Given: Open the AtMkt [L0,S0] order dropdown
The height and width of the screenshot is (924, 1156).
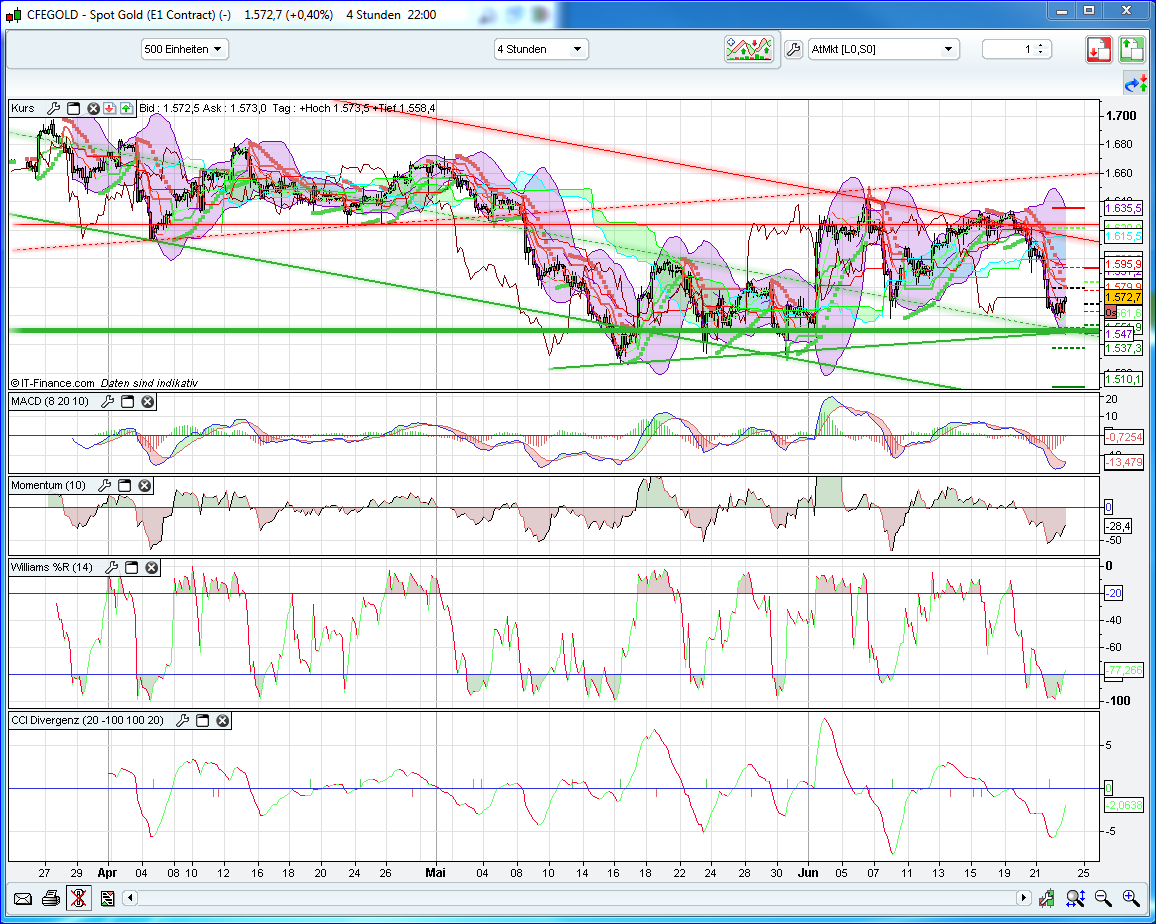Looking at the screenshot, I should coord(884,49).
